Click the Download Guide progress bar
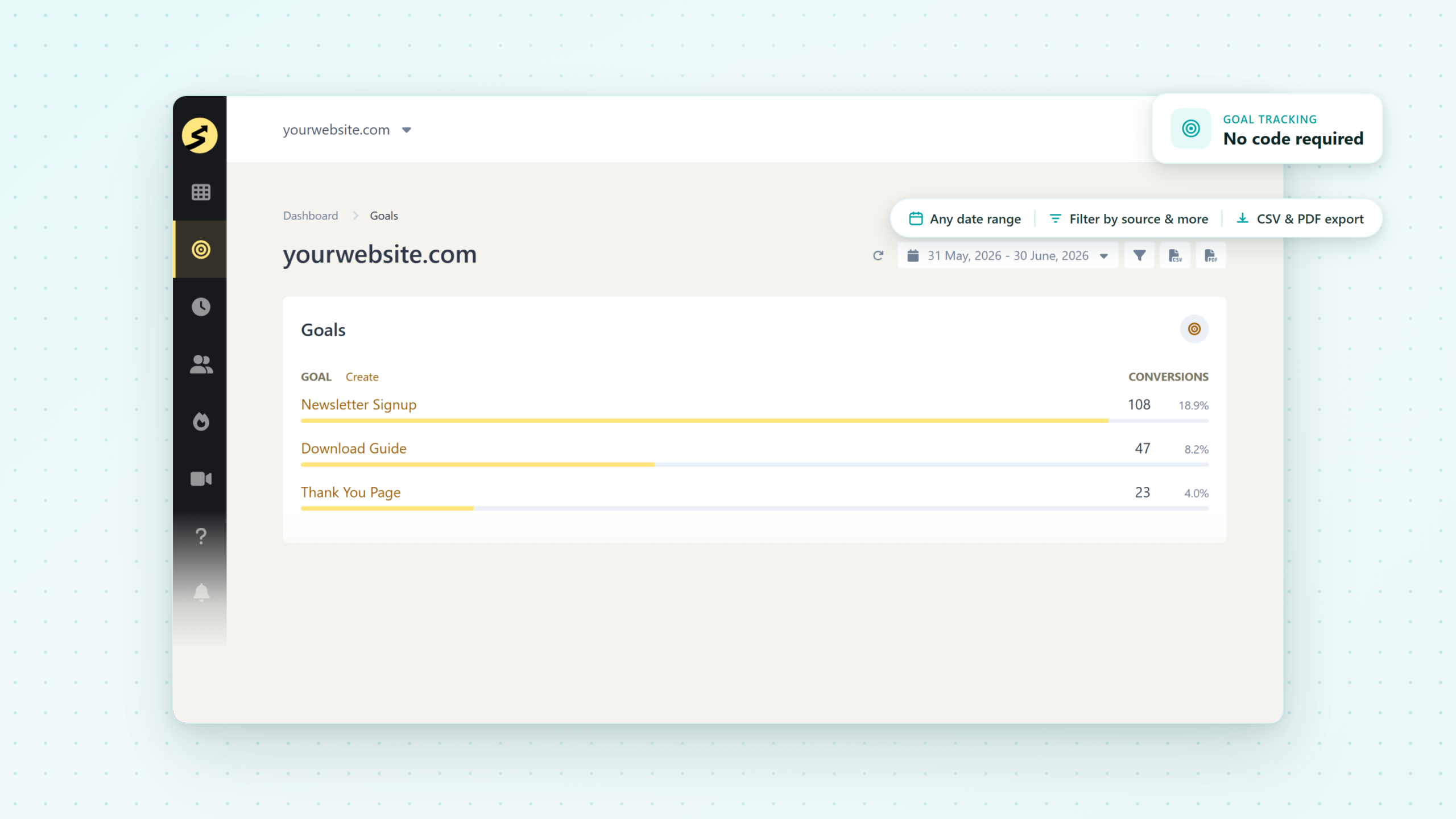The image size is (1456, 819). [755, 465]
